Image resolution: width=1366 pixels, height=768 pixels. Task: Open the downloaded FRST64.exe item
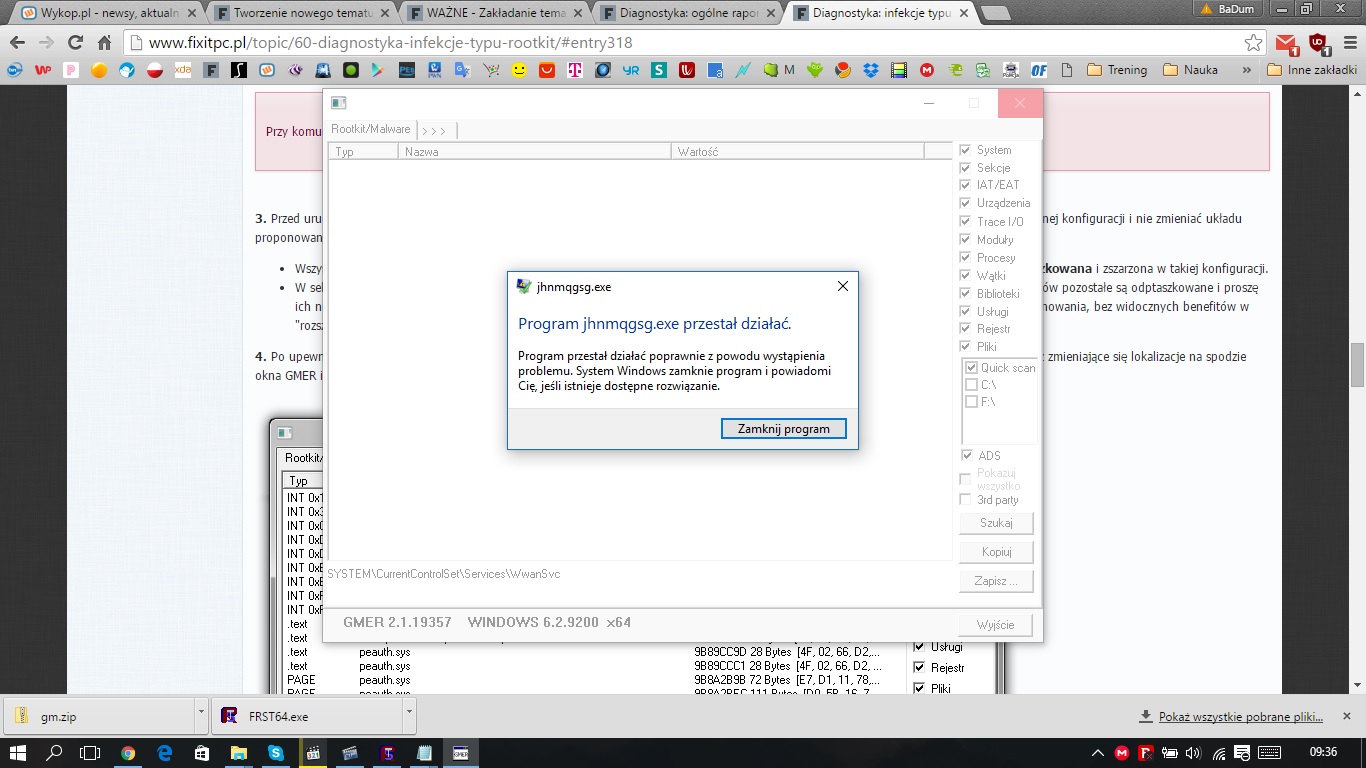click(306, 716)
